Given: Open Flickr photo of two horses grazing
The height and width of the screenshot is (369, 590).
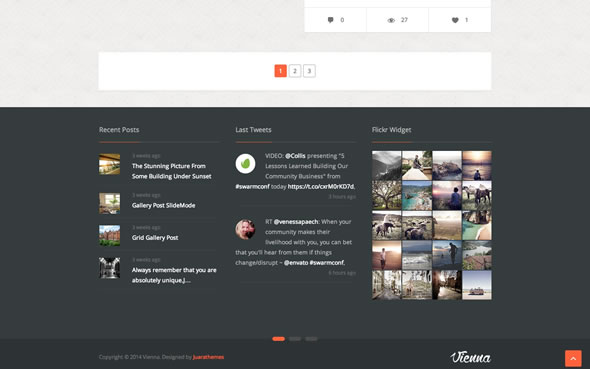Looking at the screenshot, I should point(477,195).
